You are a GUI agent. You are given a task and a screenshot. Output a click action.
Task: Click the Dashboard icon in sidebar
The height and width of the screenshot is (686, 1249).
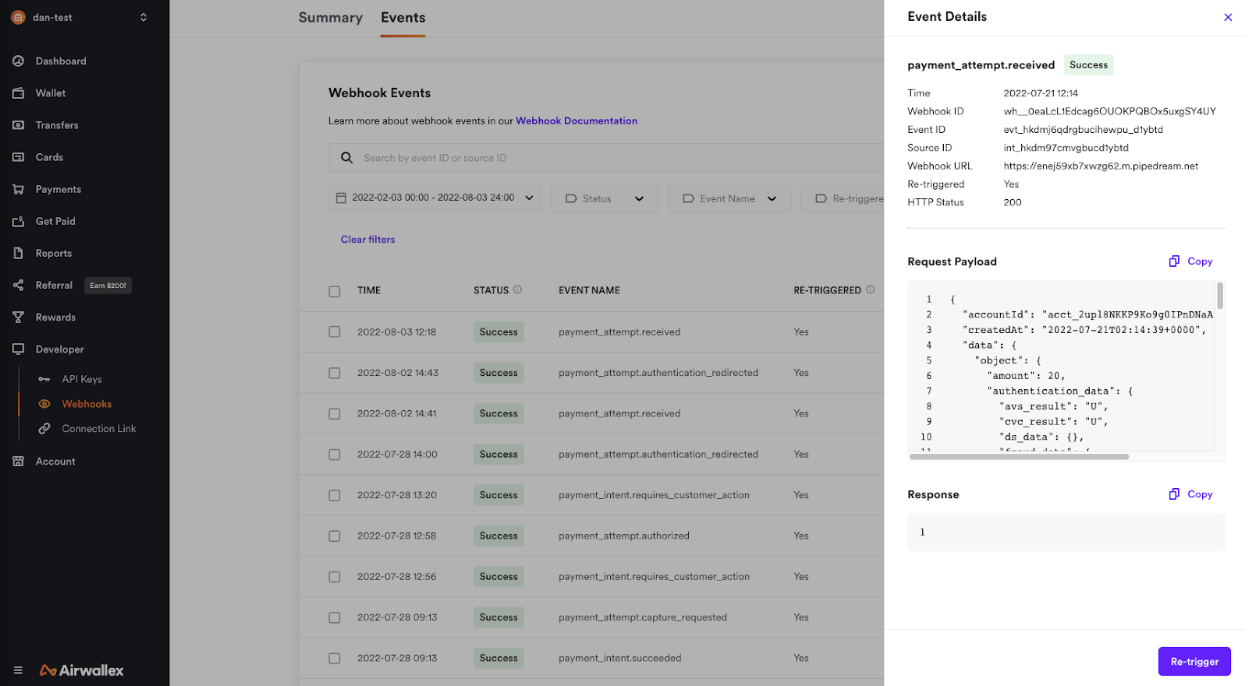(18, 61)
